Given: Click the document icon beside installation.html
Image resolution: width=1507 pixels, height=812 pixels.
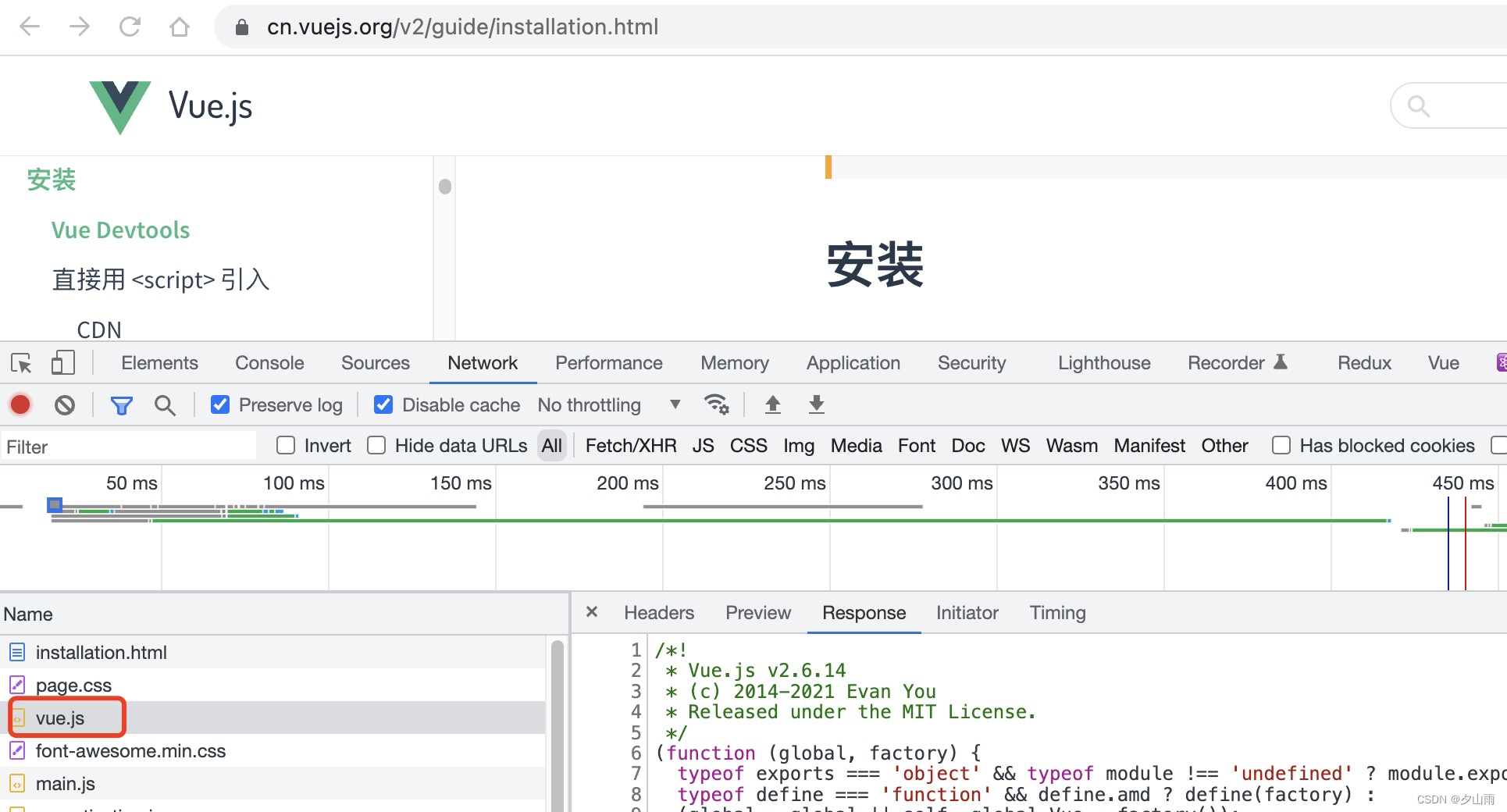Looking at the screenshot, I should 17,652.
